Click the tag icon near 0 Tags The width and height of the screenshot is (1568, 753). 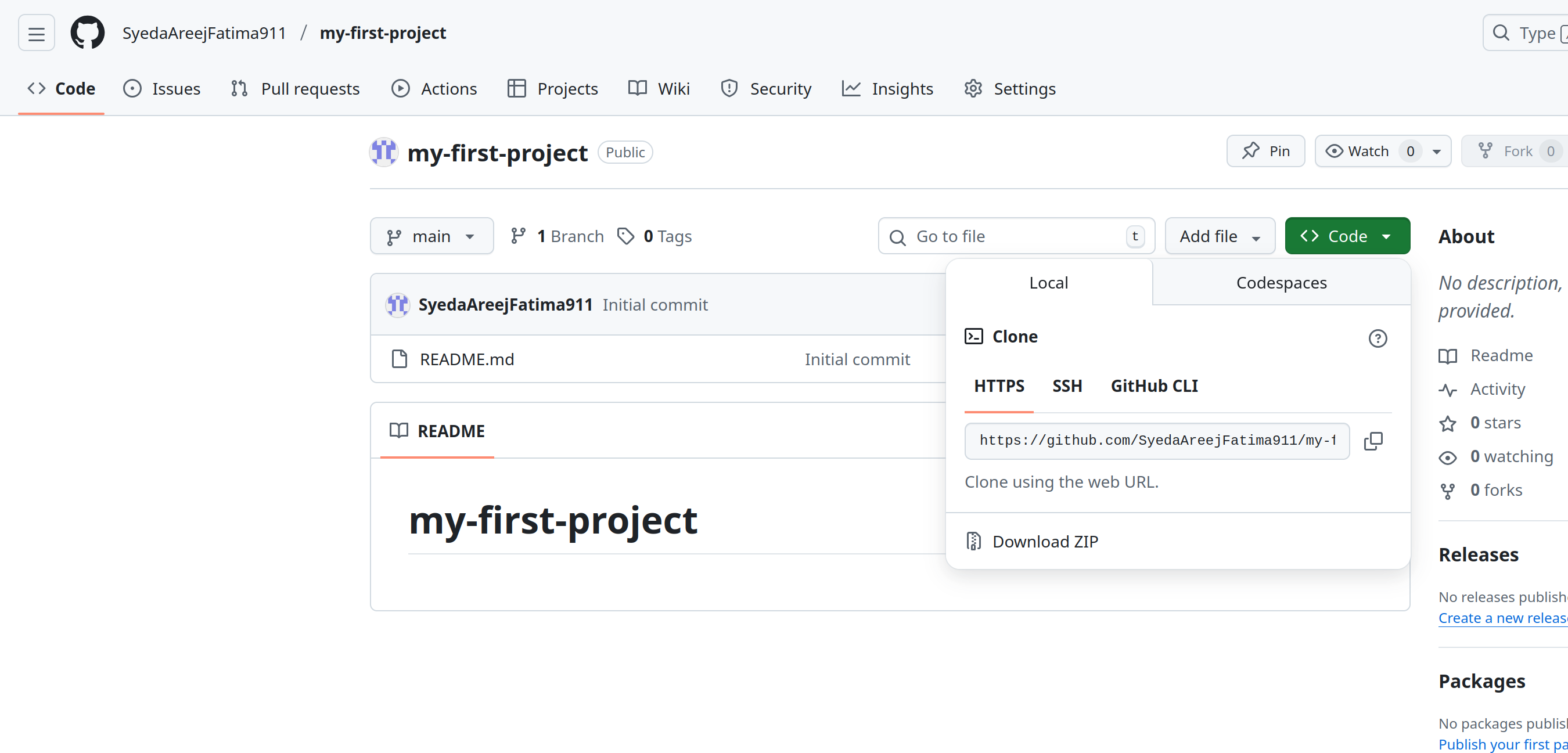click(625, 236)
